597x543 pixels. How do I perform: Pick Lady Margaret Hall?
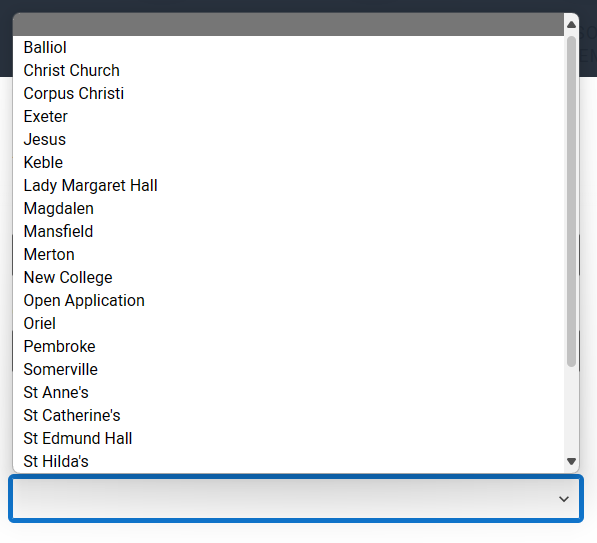[x=288, y=185]
